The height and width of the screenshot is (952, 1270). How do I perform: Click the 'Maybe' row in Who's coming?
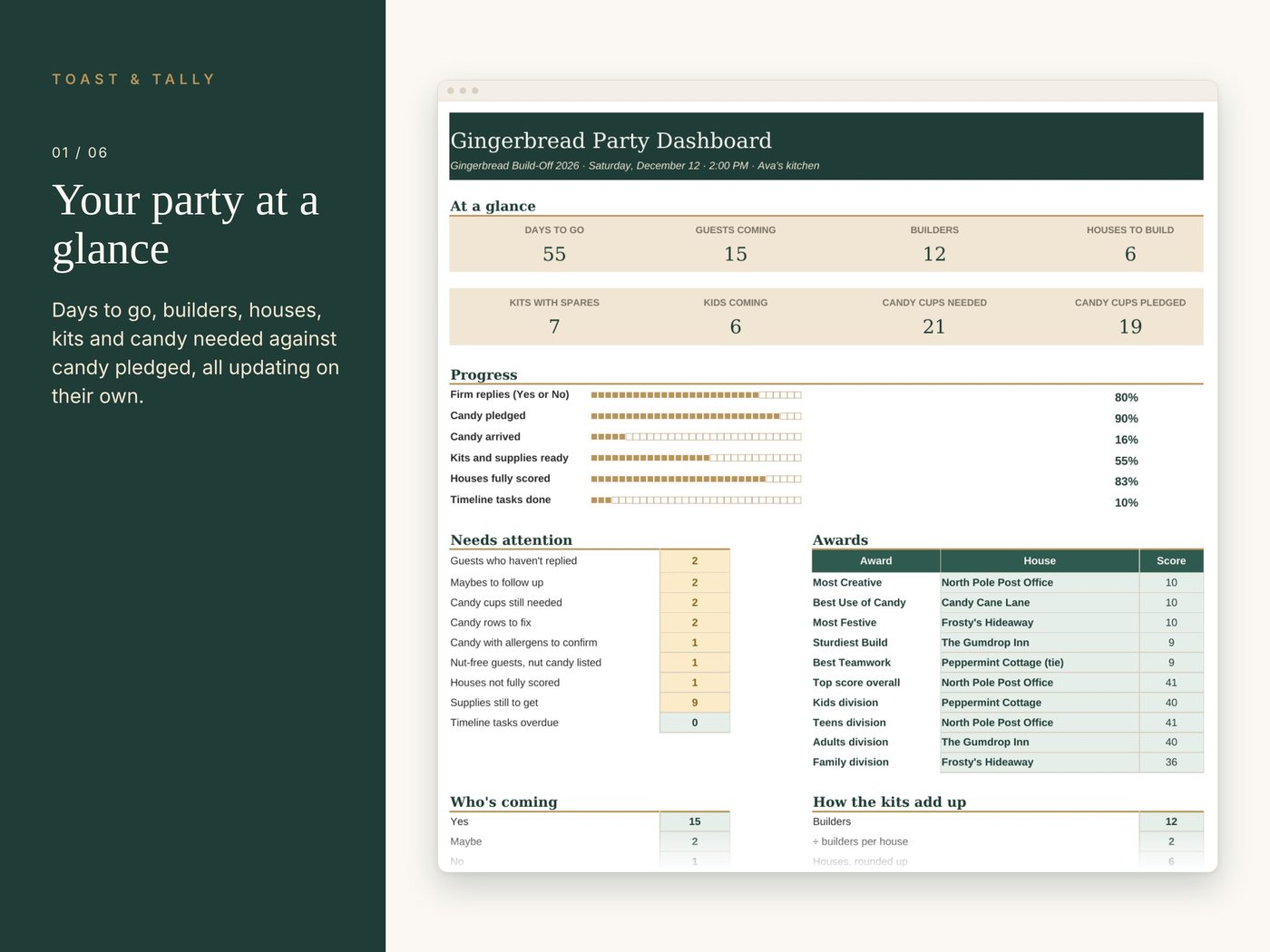click(x=590, y=842)
